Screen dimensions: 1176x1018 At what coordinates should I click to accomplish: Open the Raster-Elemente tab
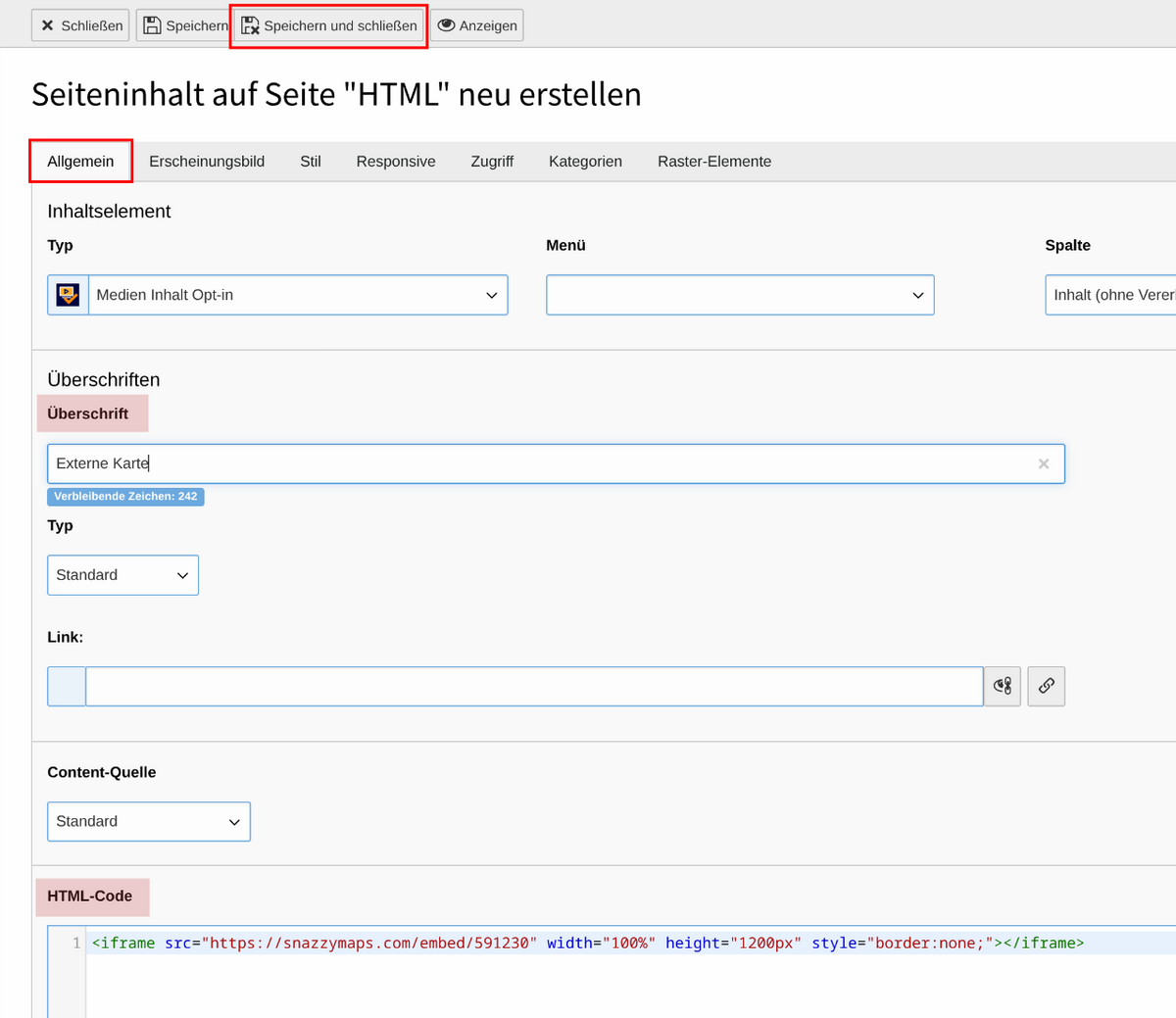pyautogui.click(x=714, y=162)
